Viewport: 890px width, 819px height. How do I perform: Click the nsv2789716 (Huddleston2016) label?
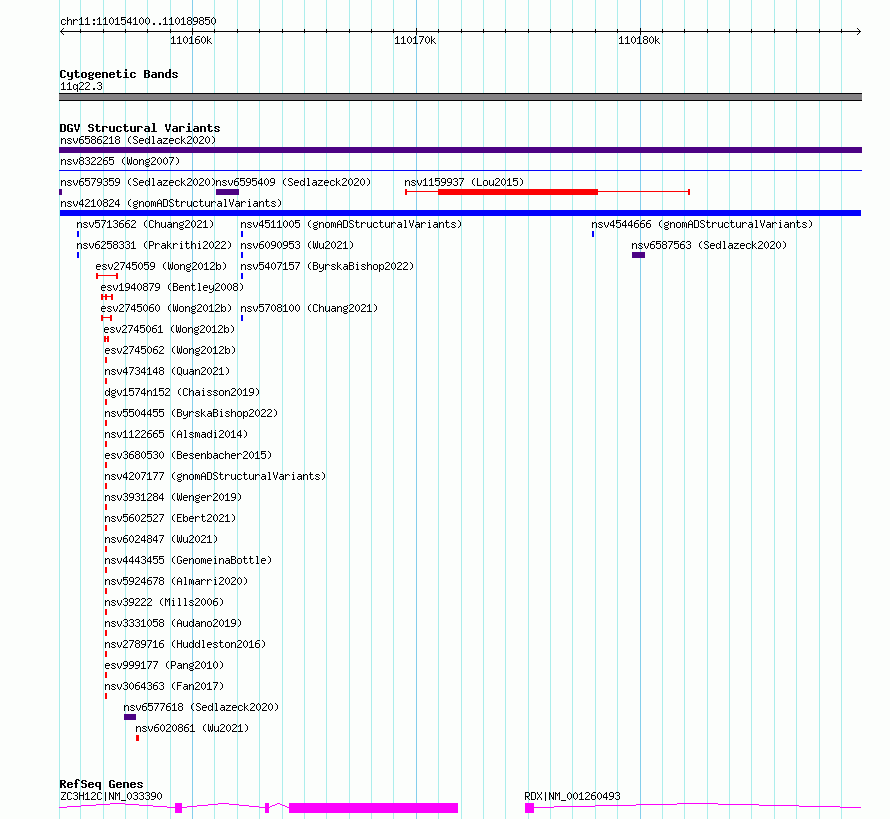[x=185, y=644]
